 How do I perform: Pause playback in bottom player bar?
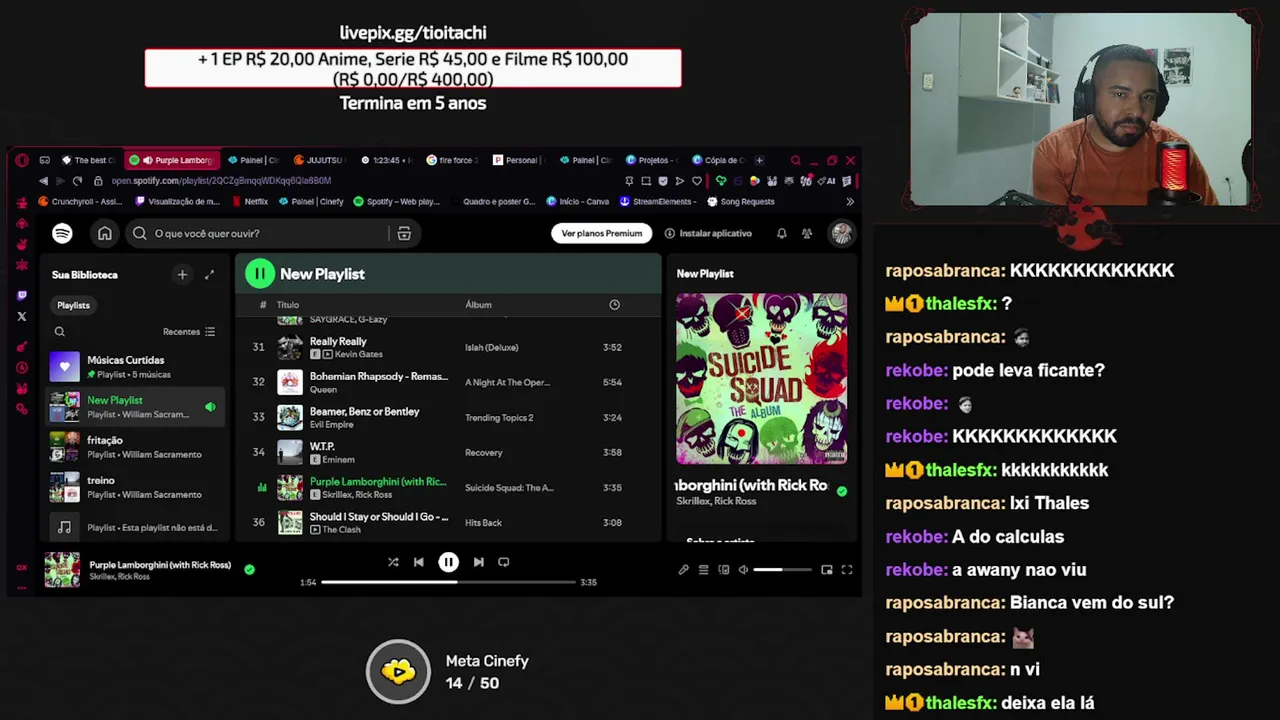[x=448, y=562]
